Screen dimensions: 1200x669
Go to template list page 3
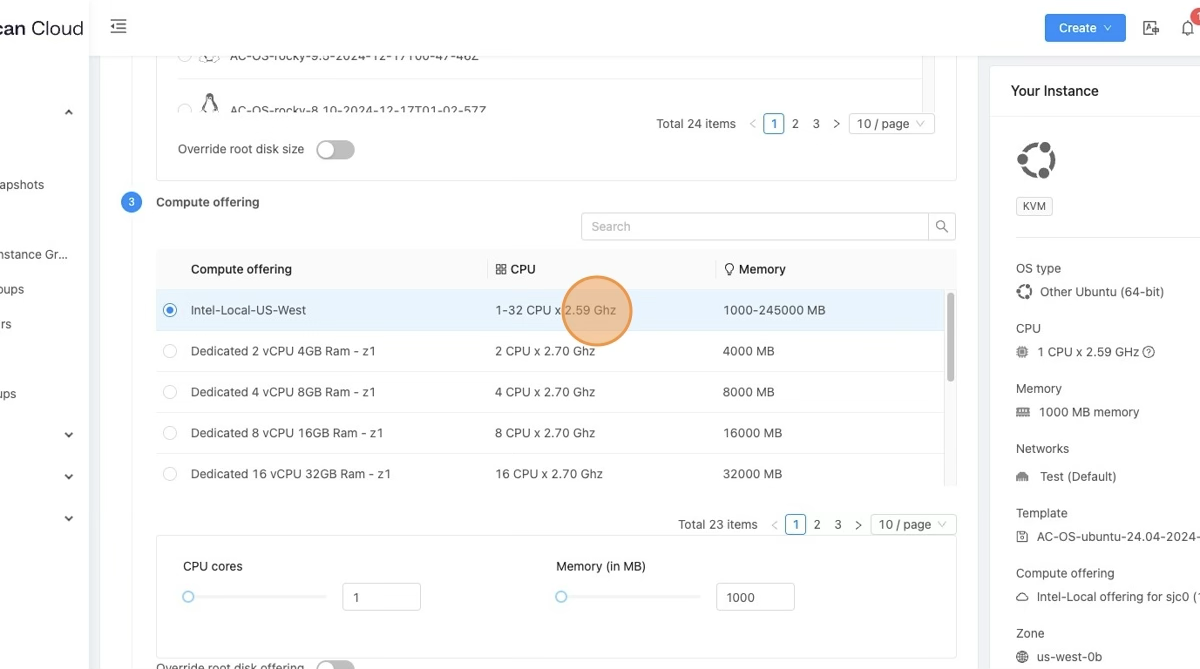816,124
